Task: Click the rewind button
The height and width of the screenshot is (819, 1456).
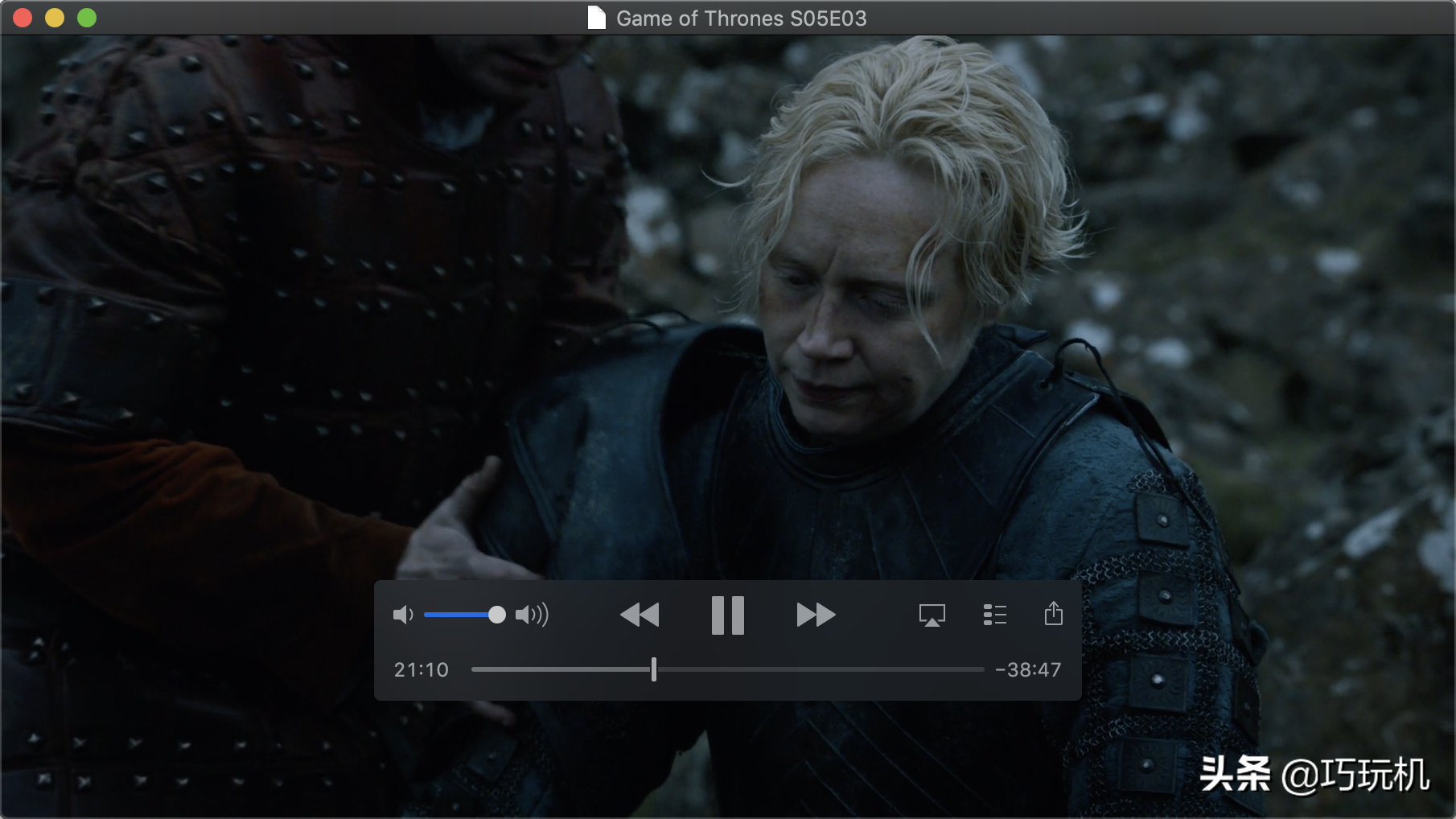Action: (x=640, y=615)
